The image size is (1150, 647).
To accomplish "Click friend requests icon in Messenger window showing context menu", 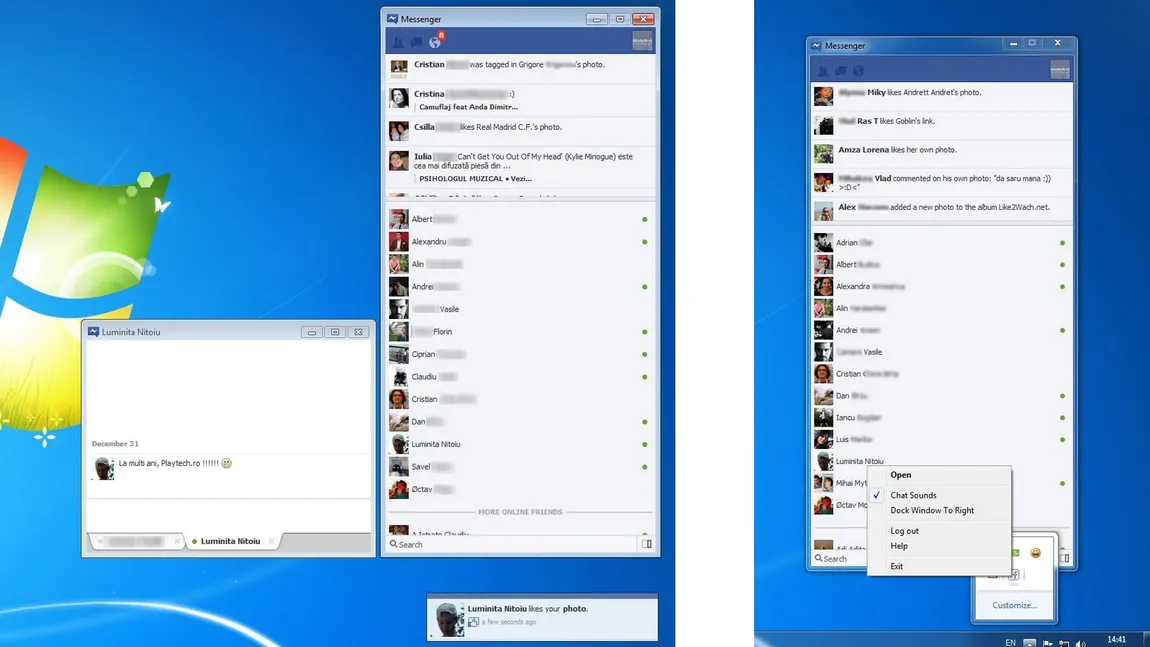I will pos(823,71).
